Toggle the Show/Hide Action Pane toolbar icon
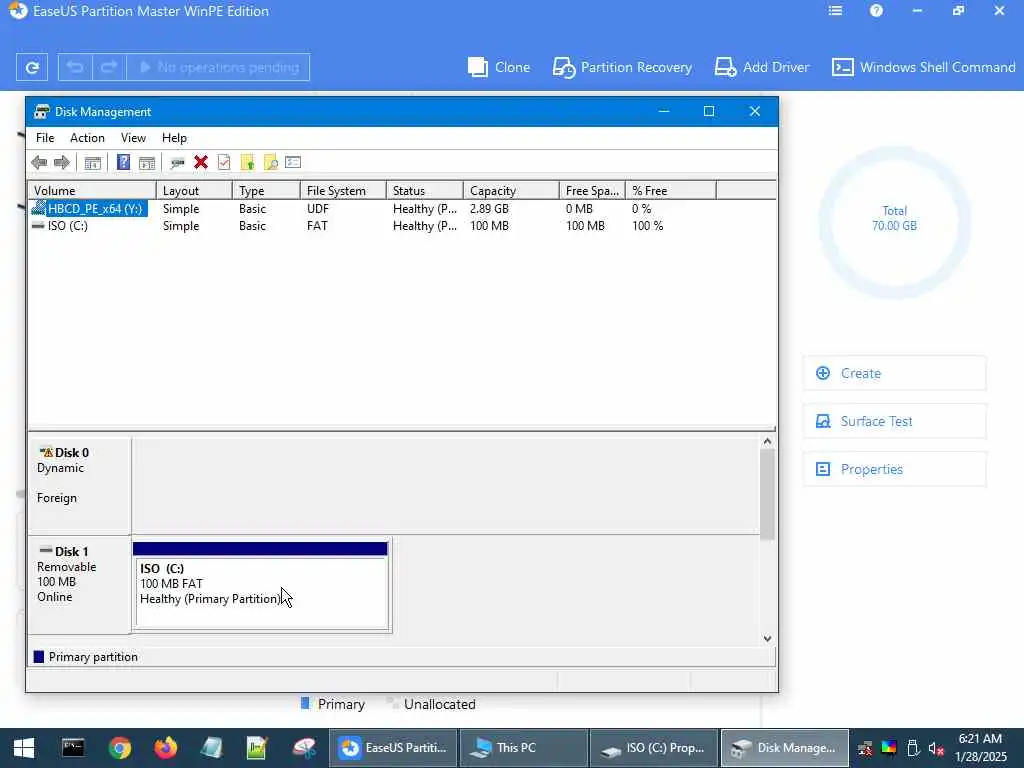1024x768 pixels. point(147,163)
